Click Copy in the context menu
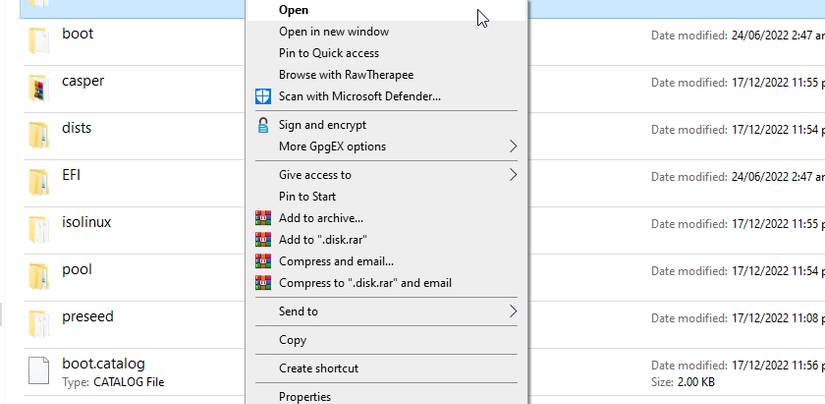 pos(292,340)
